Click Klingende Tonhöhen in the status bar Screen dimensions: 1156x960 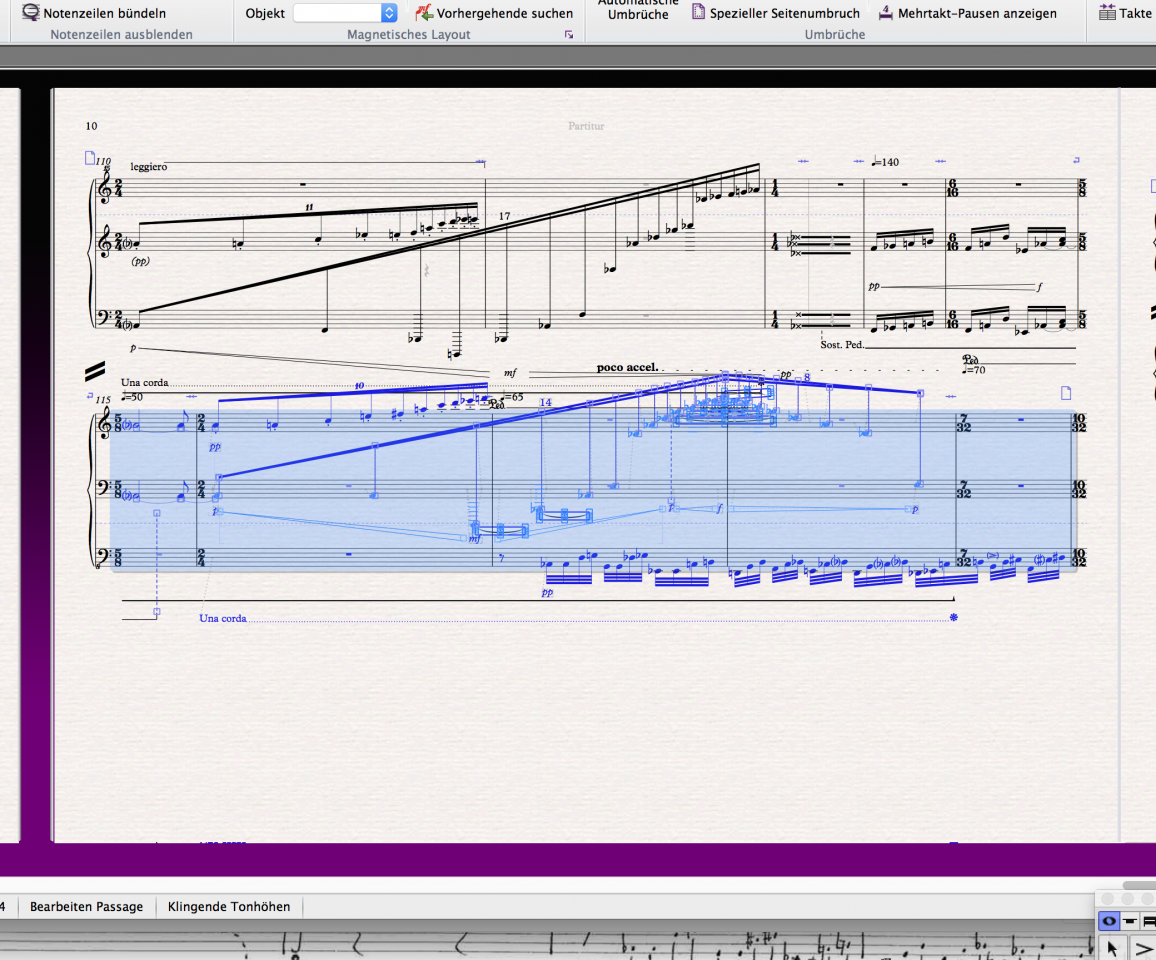(229, 906)
